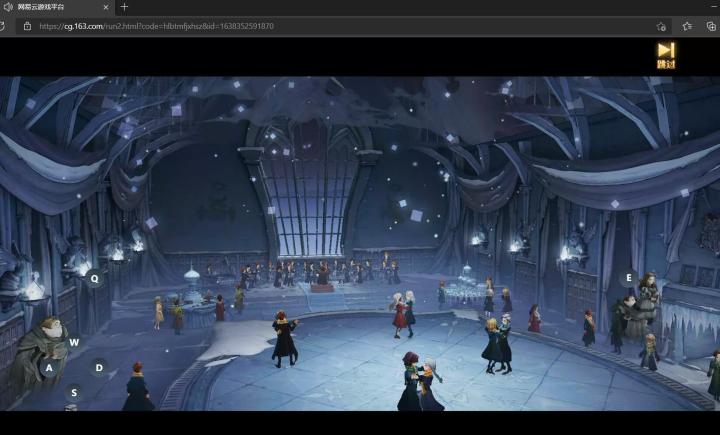Viewport: 720px width, 435px height.
Task: View site info via the lock icon
Action: pos(28,26)
